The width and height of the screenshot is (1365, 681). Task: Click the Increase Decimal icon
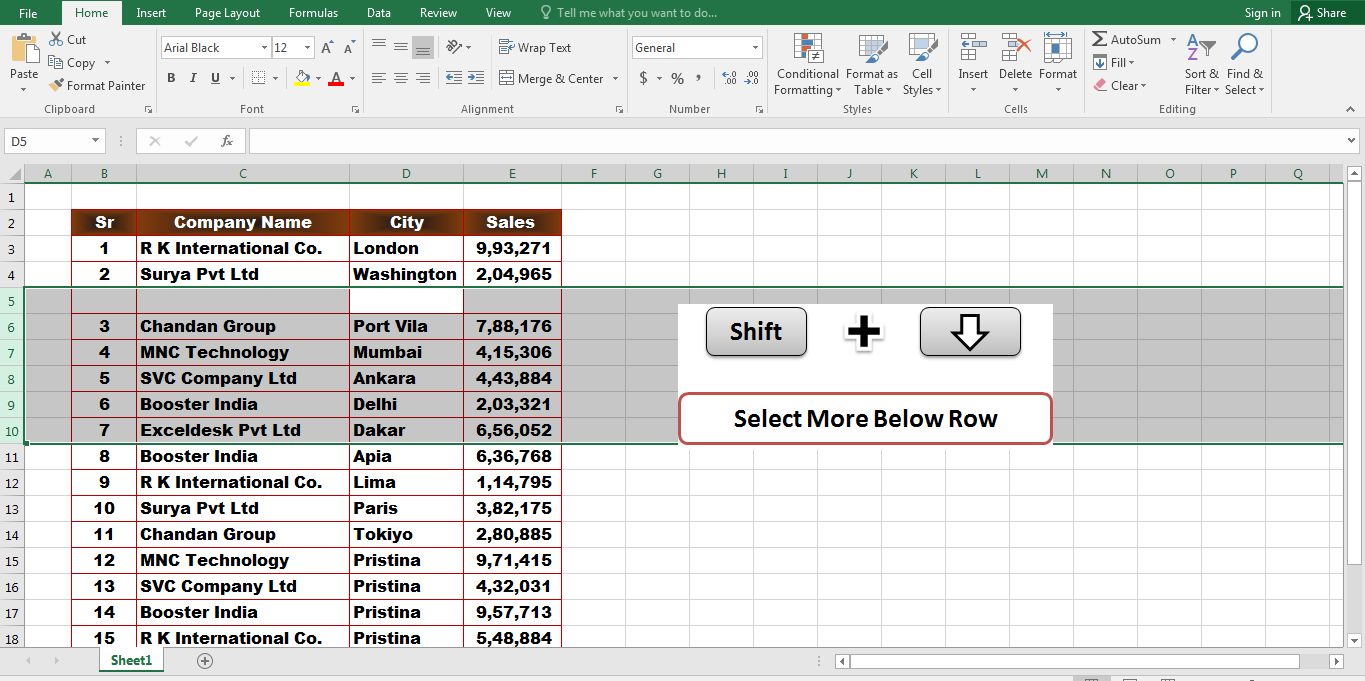pyautogui.click(x=729, y=77)
